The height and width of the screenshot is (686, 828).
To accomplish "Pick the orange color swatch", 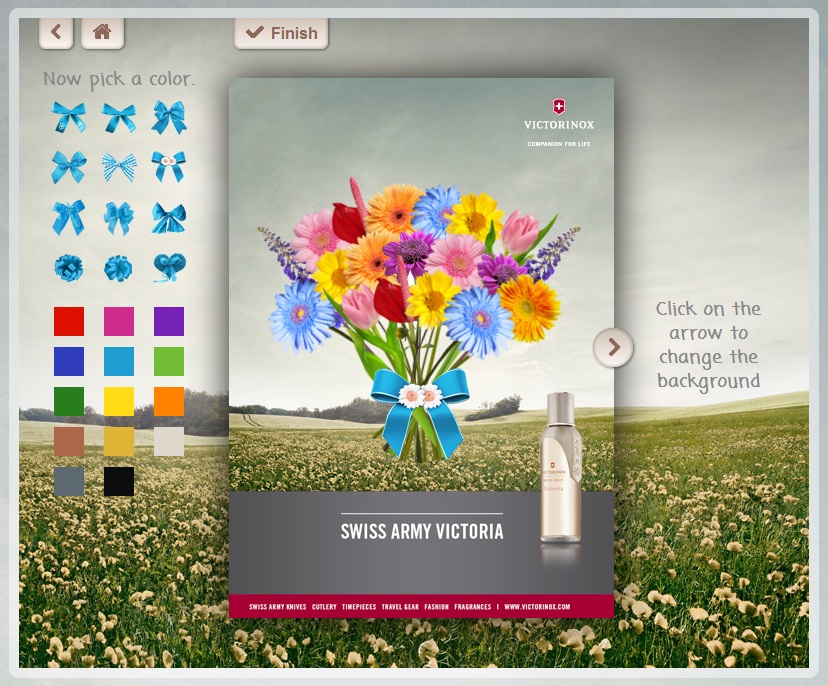I will (x=169, y=401).
